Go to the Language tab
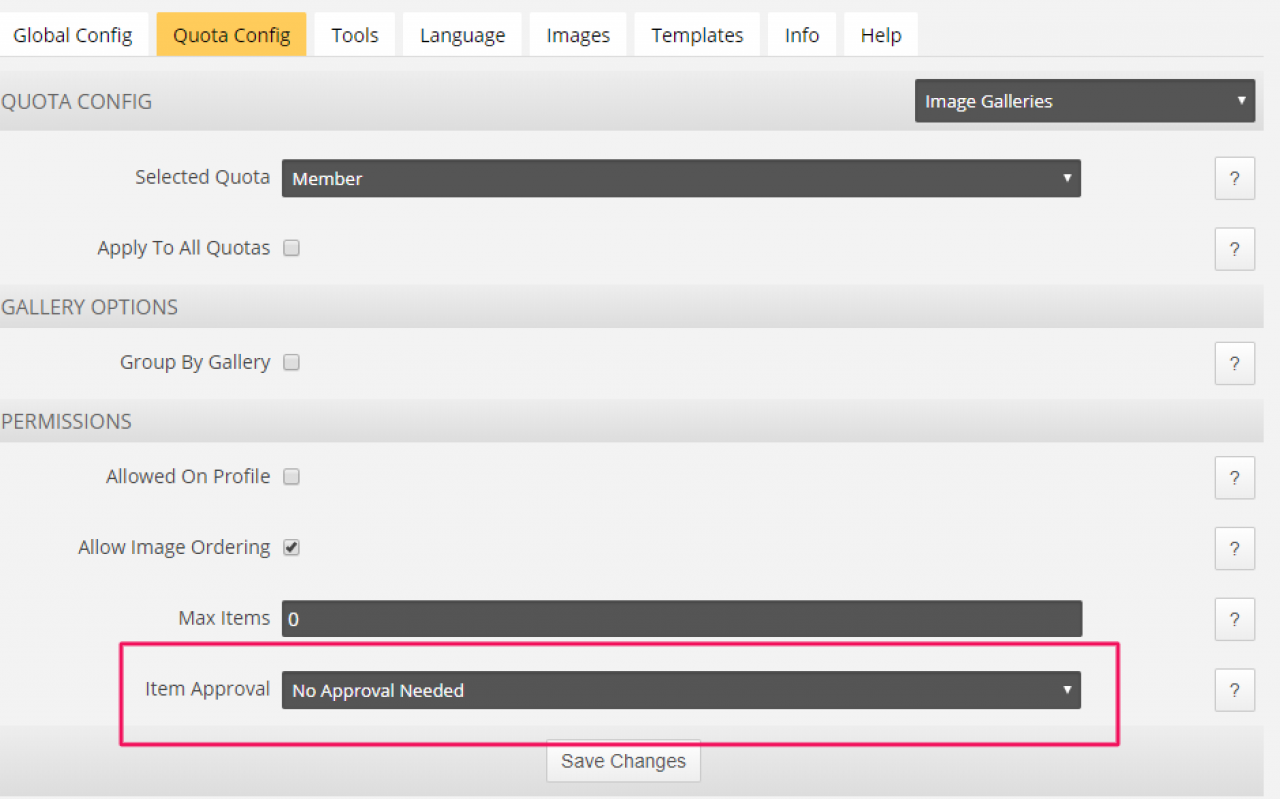Screen dimensions: 1280x799 tap(462, 35)
